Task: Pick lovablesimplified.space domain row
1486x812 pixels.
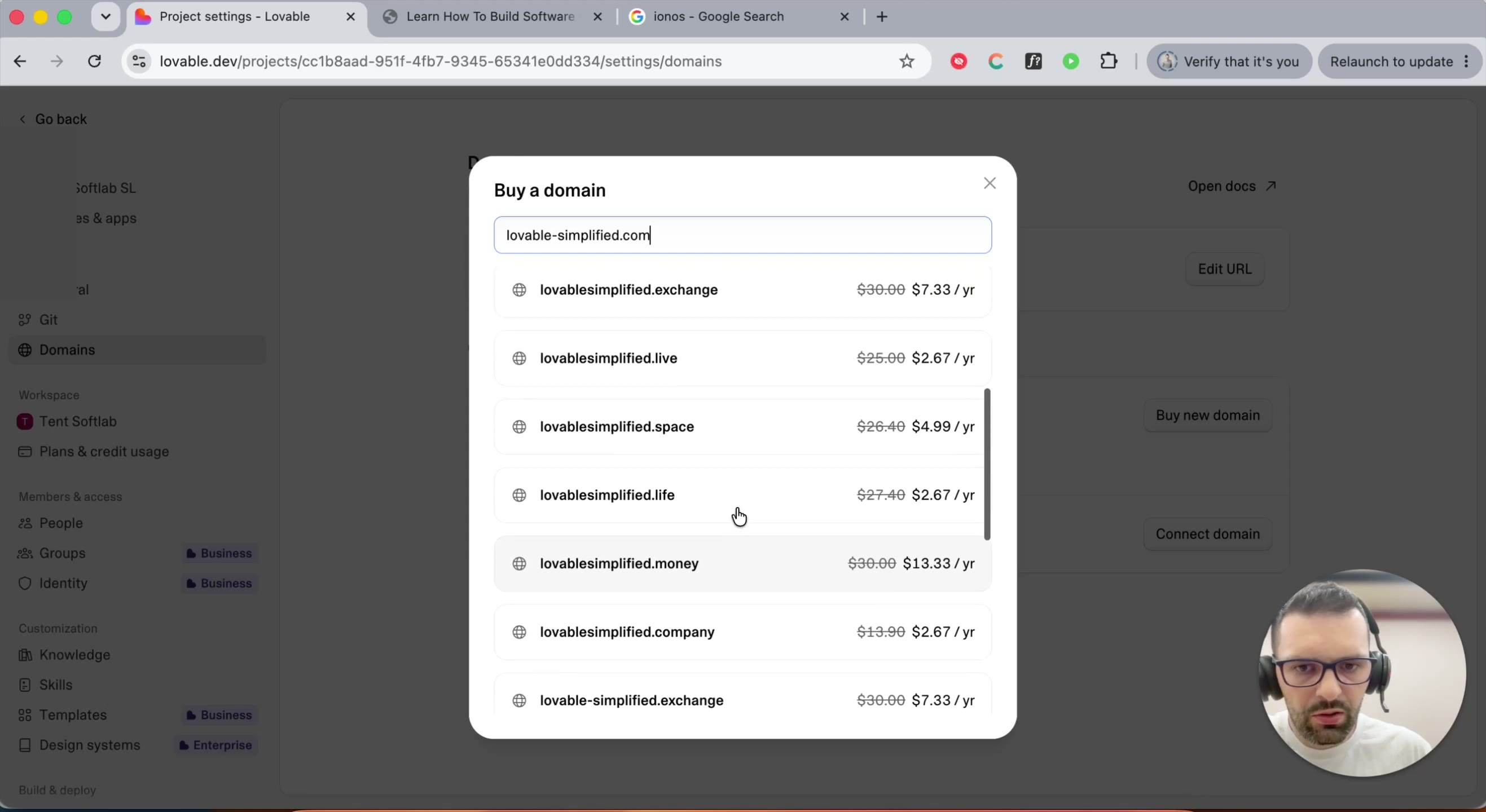Action: 742,427
